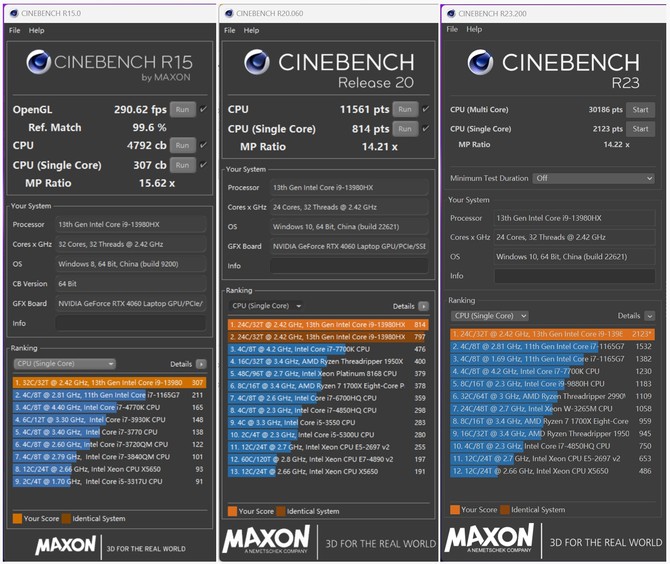Click the Details label in R20 ranking
The height and width of the screenshot is (564, 670).
pos(403,306)
